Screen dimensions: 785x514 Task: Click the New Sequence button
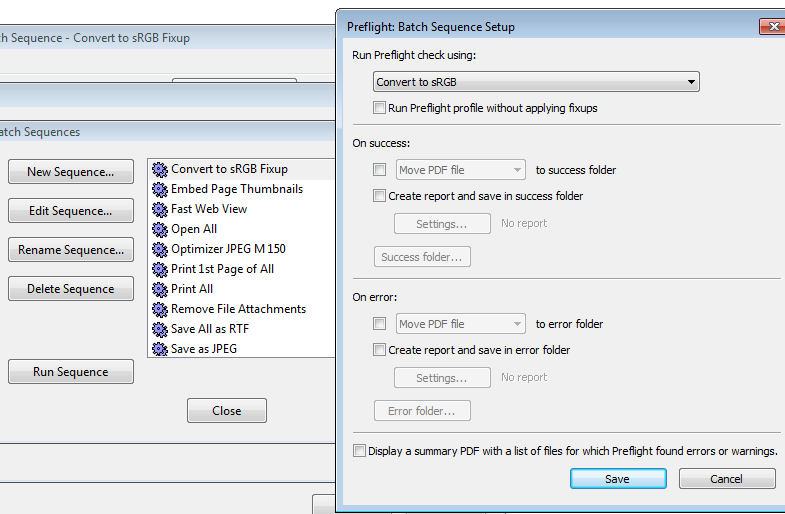[71, 172]
